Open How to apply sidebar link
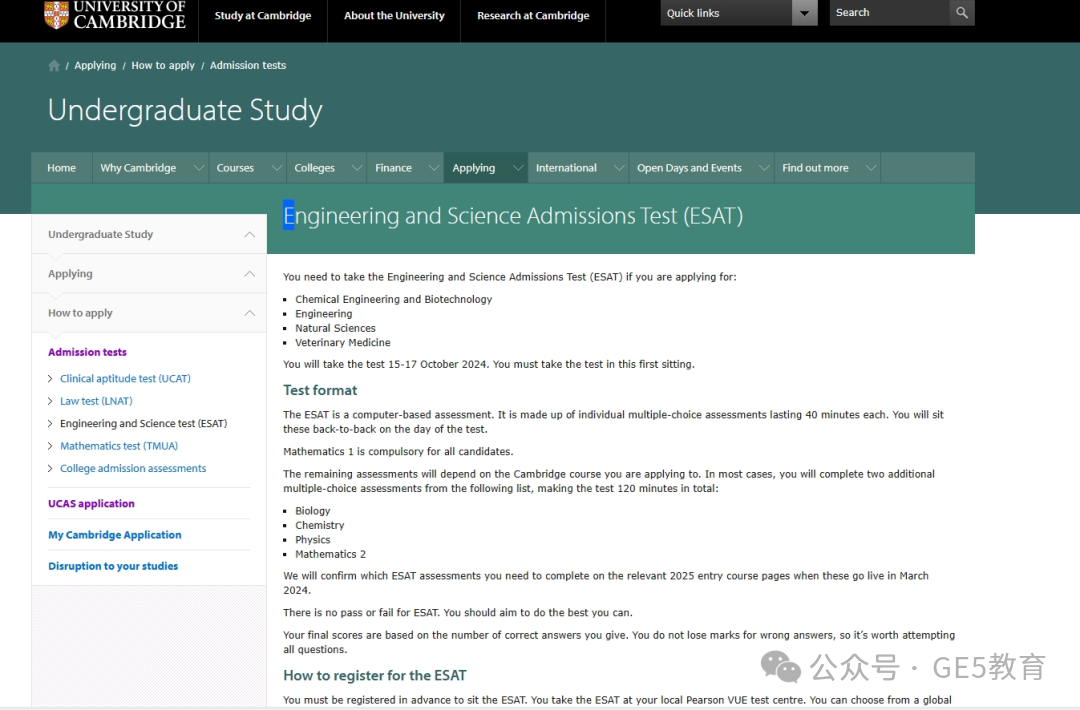 [81, 313]
